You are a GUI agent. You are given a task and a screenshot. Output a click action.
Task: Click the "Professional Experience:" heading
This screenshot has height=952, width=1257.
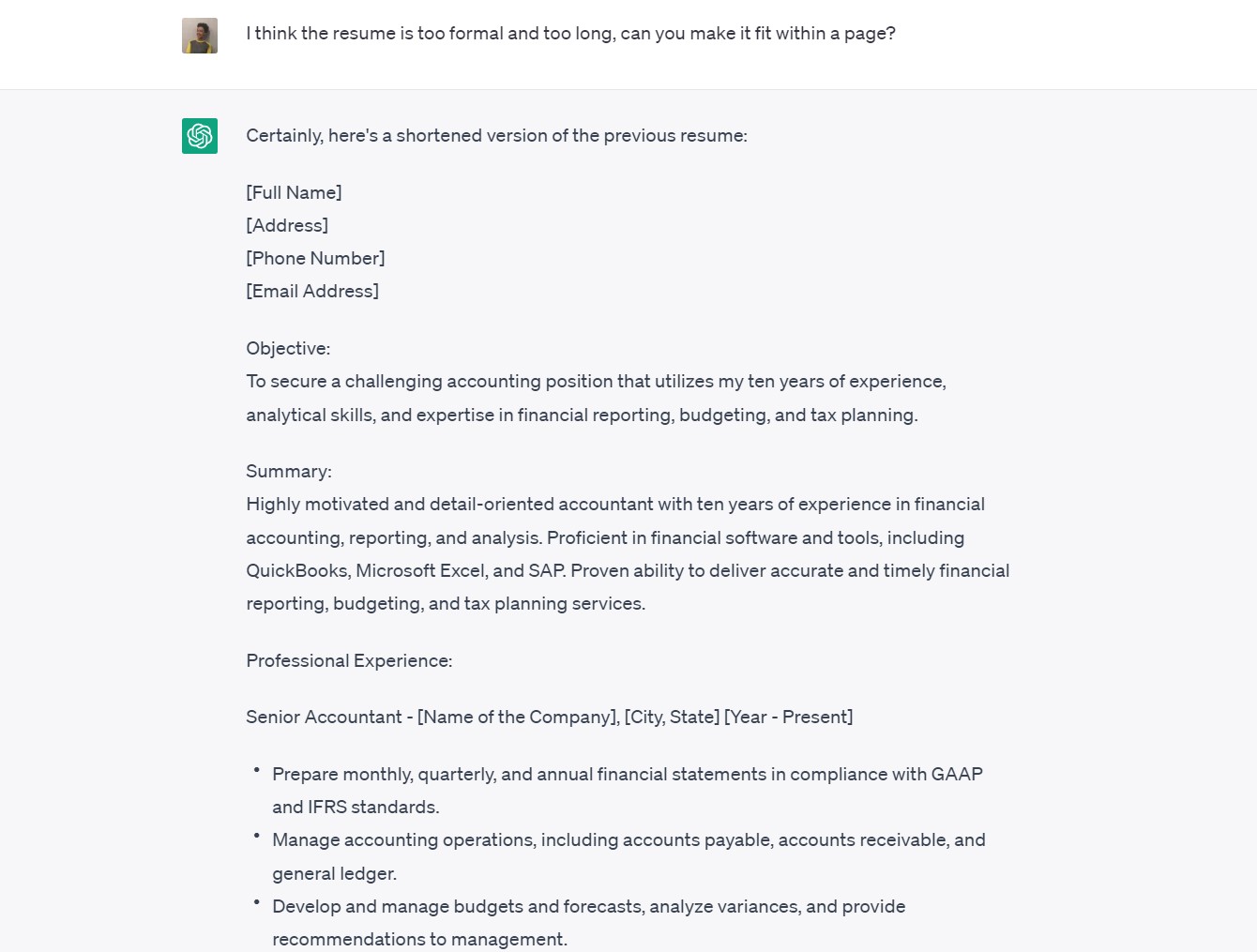click(349, 661)
